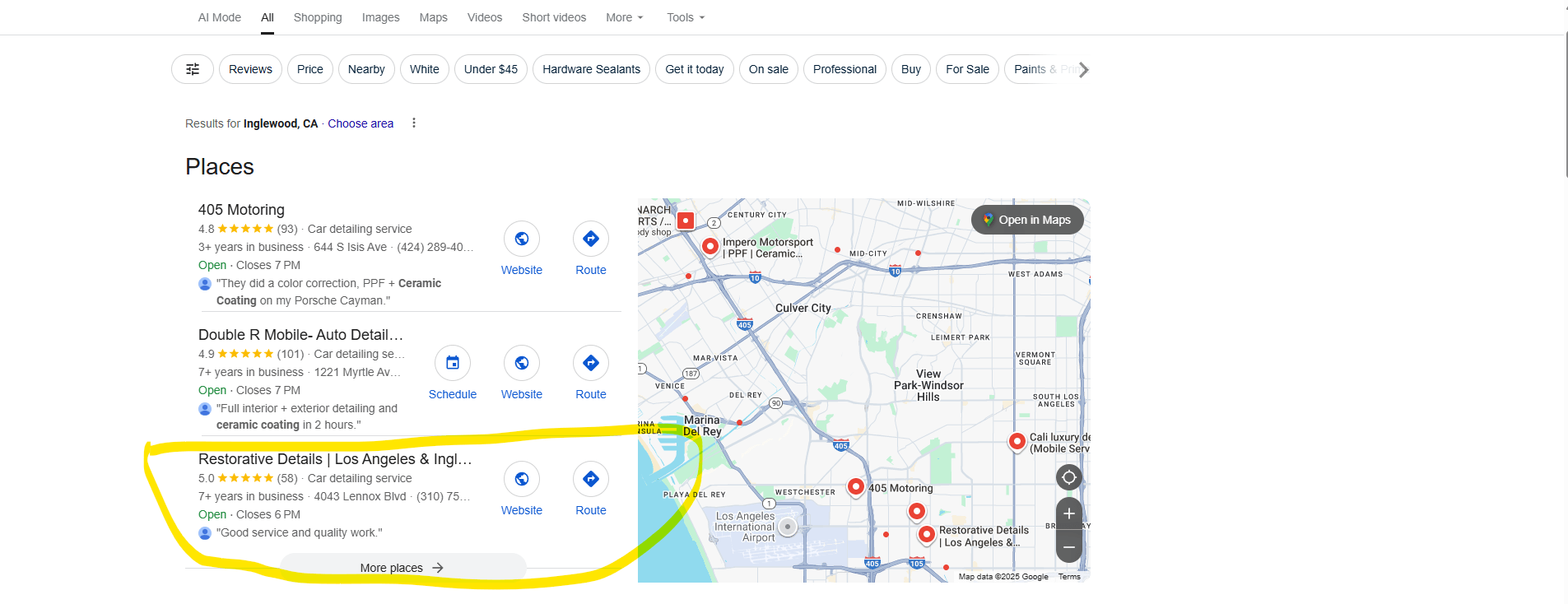The image size is (1568, 604).
Task: Click the 405 Motoring map pin
Action: [x=856, y=487]
